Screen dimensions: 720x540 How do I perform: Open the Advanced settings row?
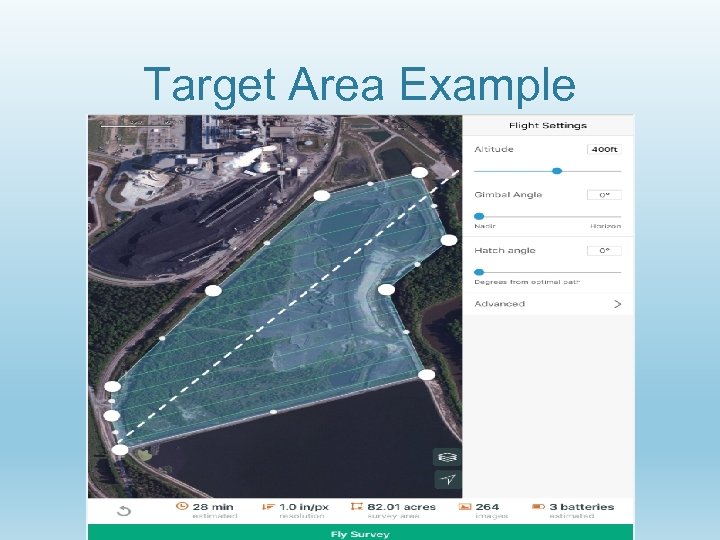548,304
